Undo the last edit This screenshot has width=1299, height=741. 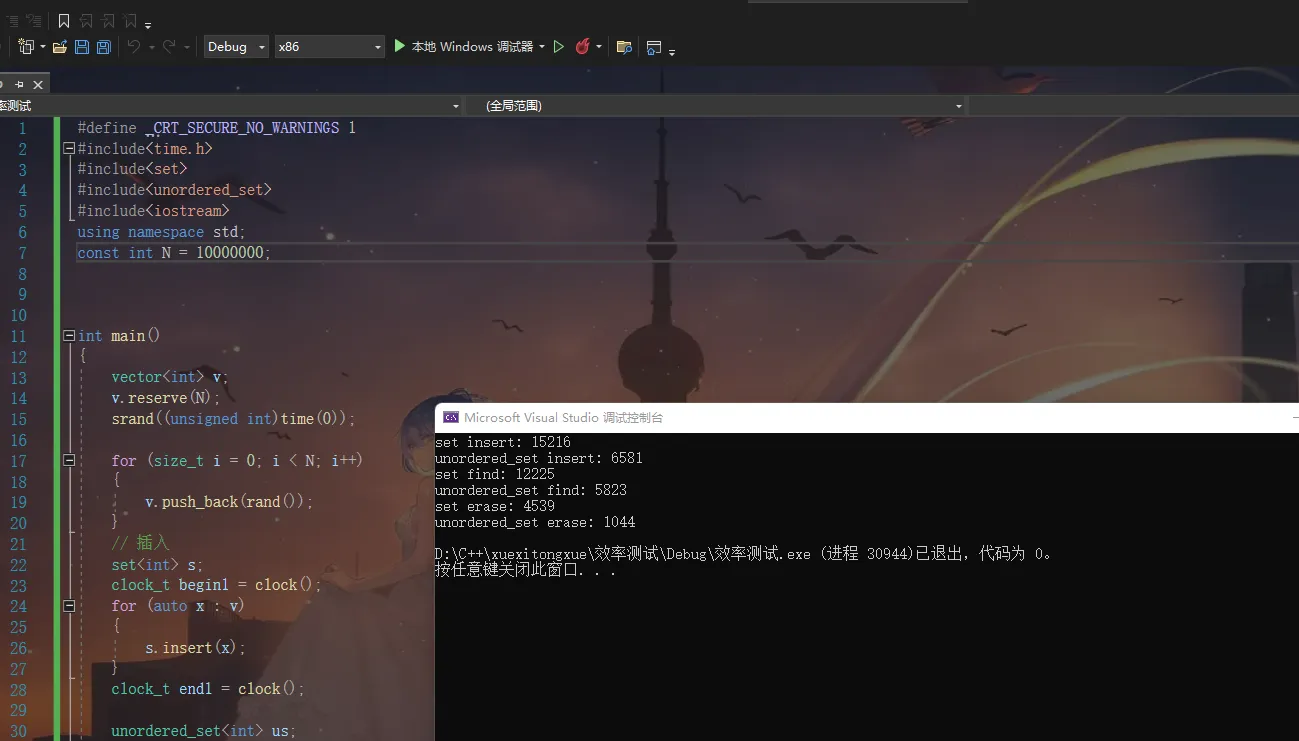(133, 47)
